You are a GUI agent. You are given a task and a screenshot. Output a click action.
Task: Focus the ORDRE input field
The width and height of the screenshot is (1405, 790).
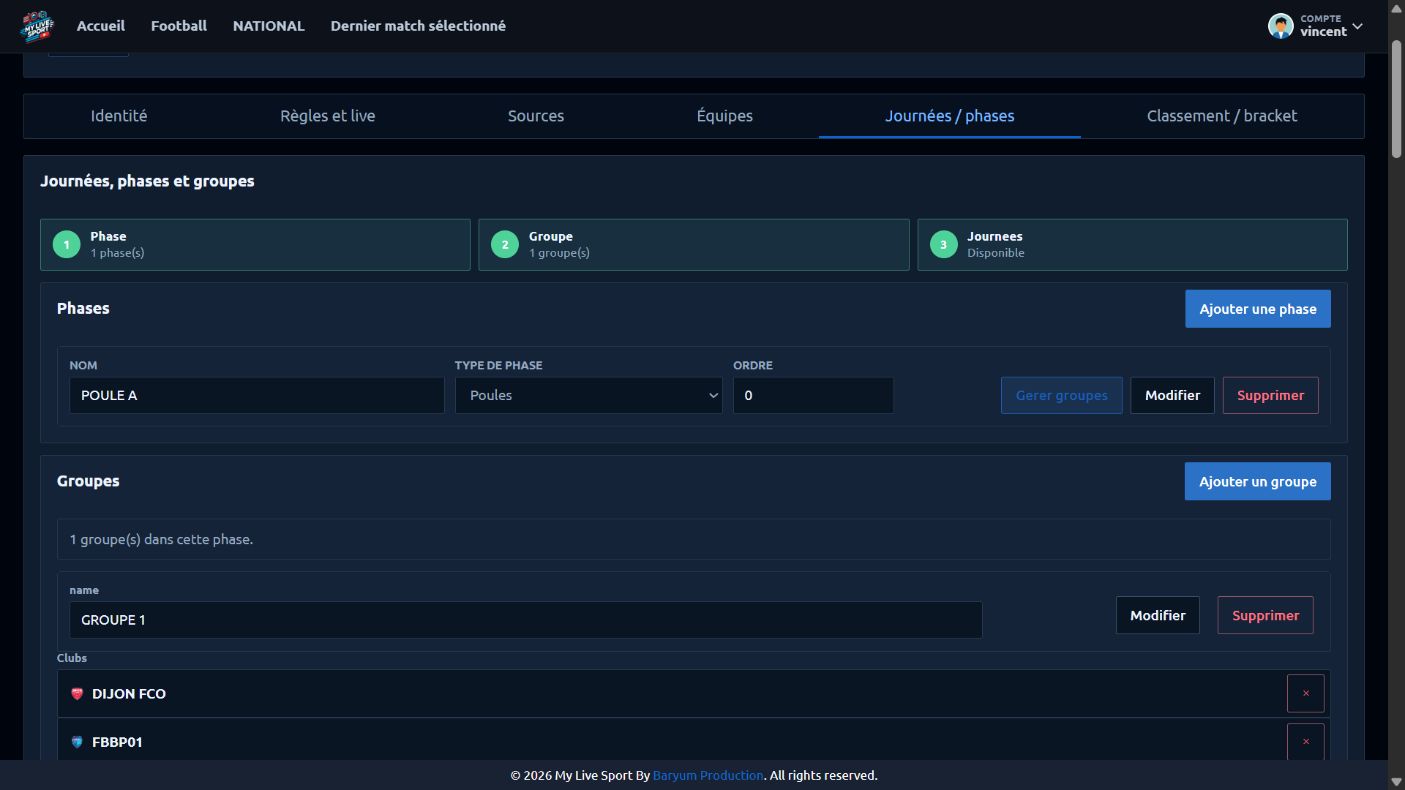(814, 395)
